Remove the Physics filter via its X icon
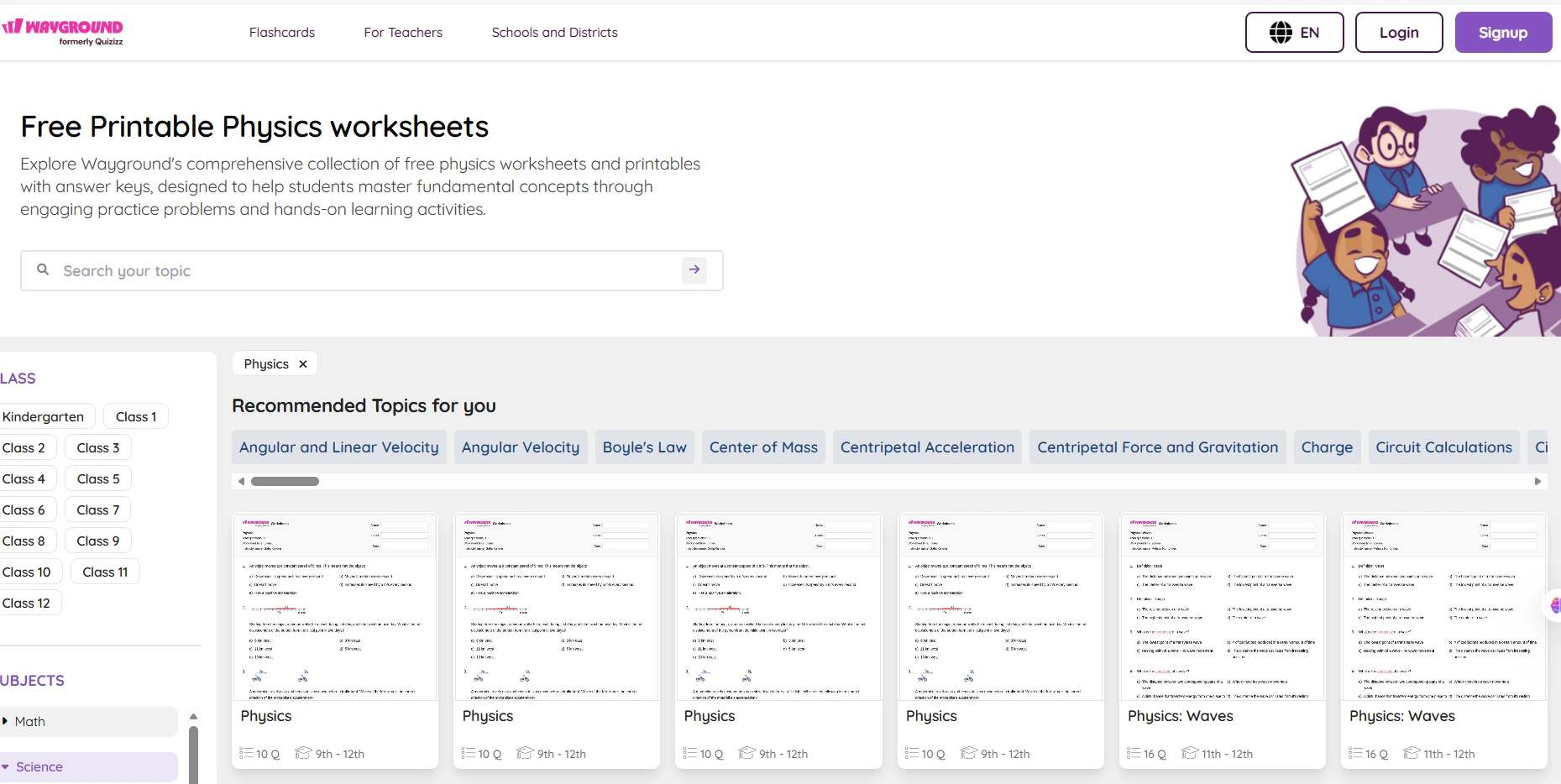The image size is (1561, 784). (x=301, y=363)
